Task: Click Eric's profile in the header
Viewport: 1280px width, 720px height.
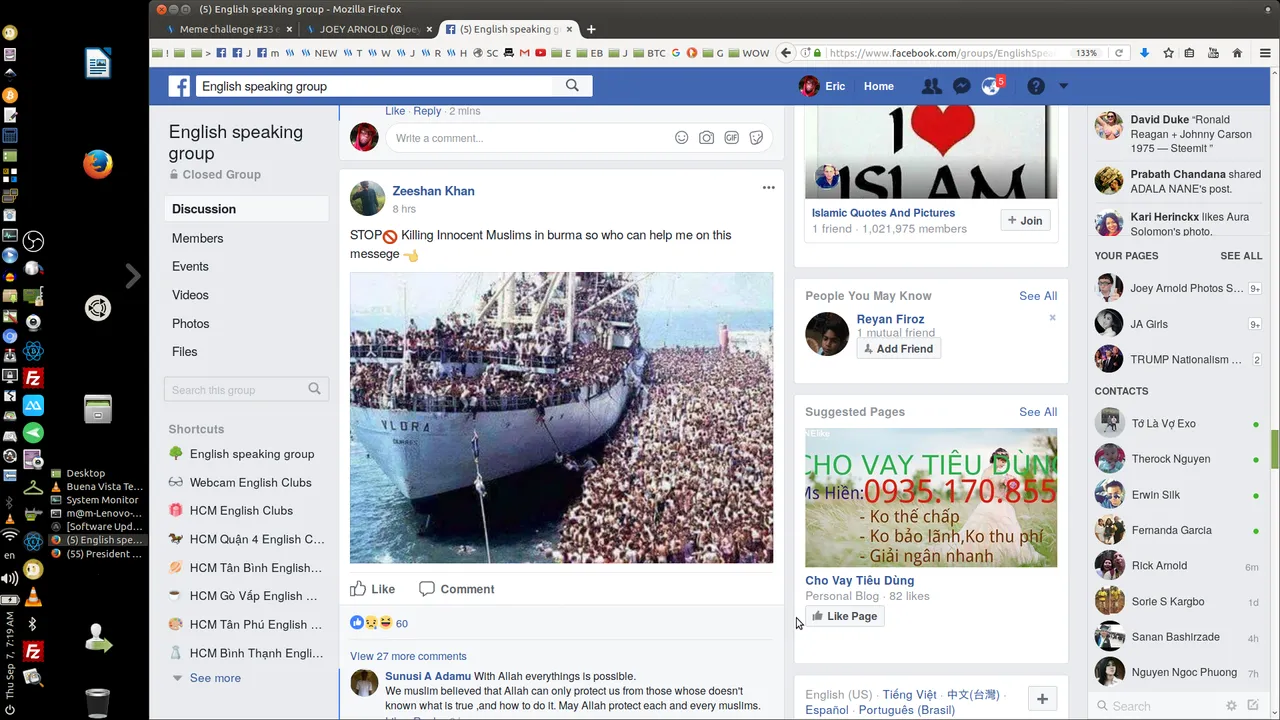Action: pyautogui.click(x=822, y=86)
